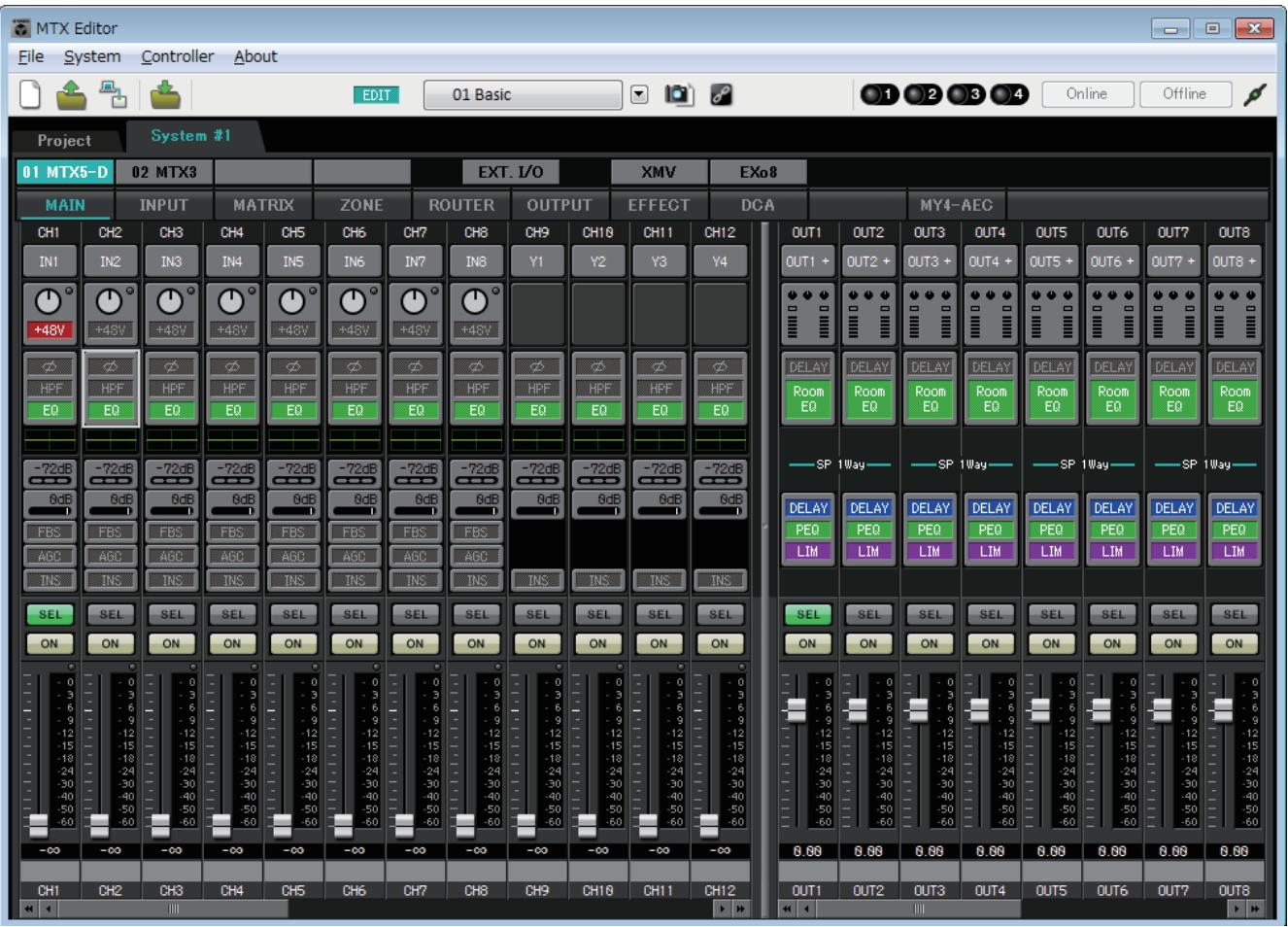Open the OUT7 + output patch selector
Image resolution: width=1288 pixels, height=927 pixels.
[1173, 261]
